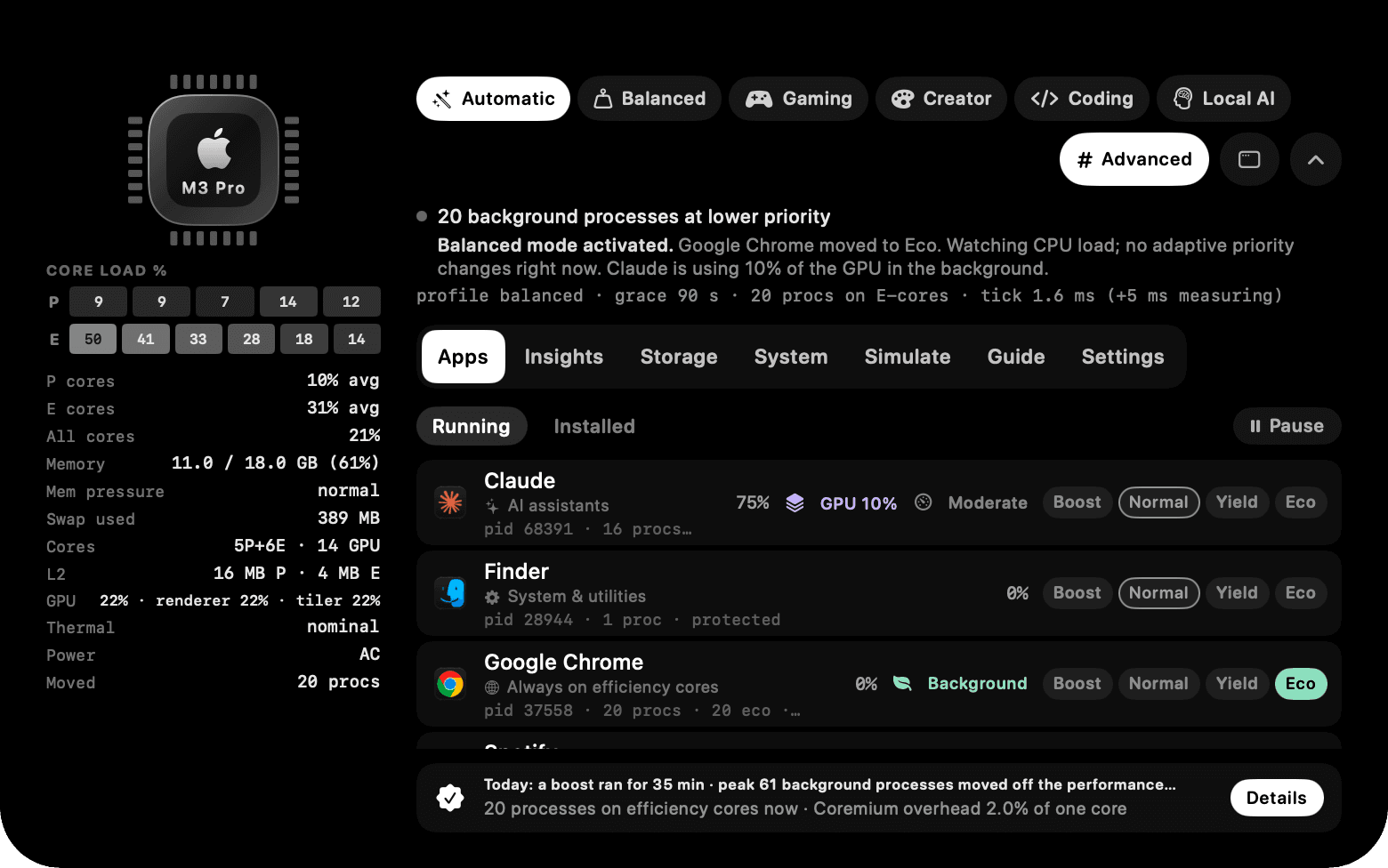Show Running apps list
This screenshot has height=868, width=1388.
coord(472,426)
